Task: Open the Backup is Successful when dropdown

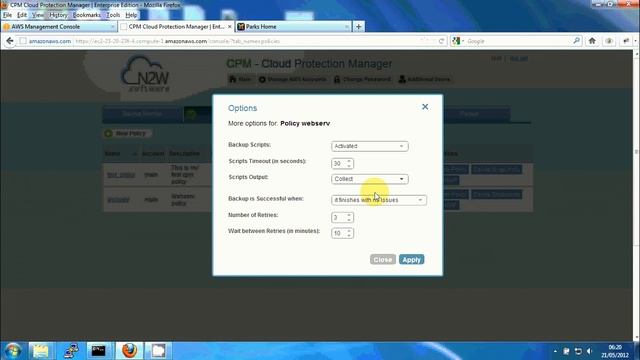Action: tap(379, 200)
